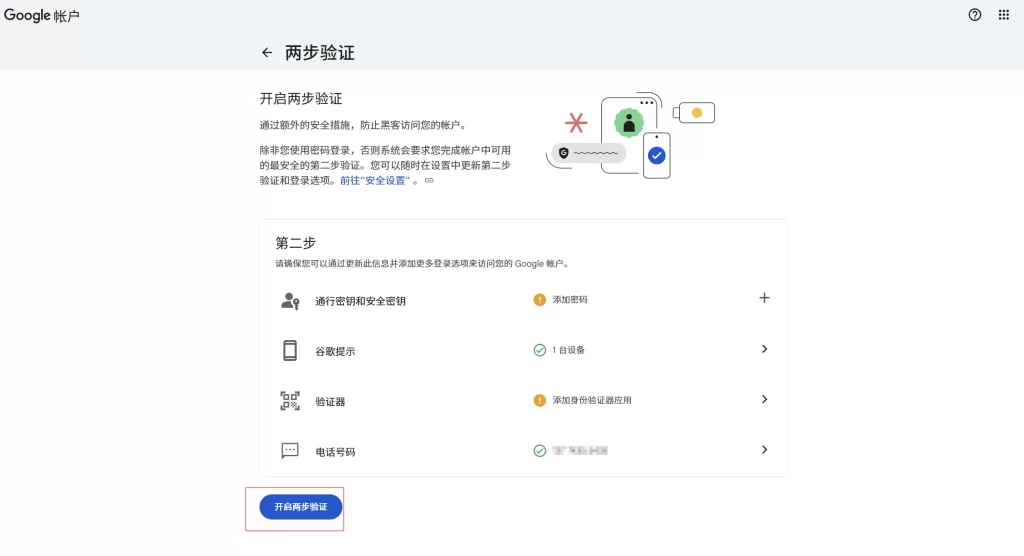Select the 电话号码 label
The image size is (1024, 556).
(335, 452)
